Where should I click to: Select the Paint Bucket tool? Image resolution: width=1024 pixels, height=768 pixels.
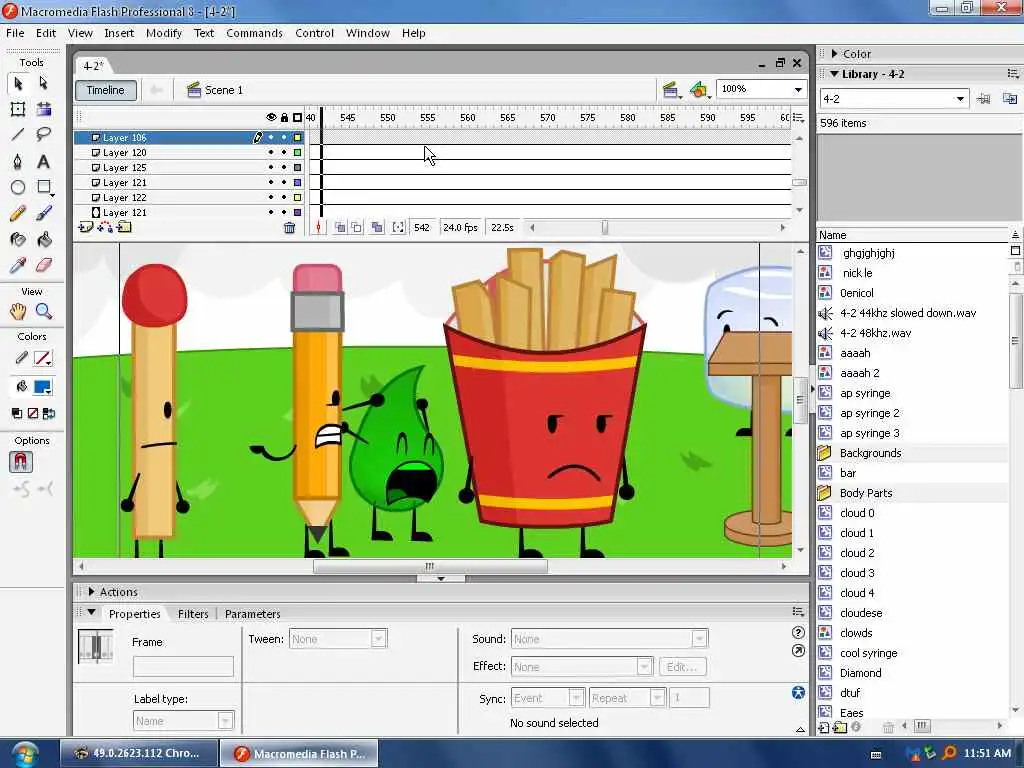point(44,240)
